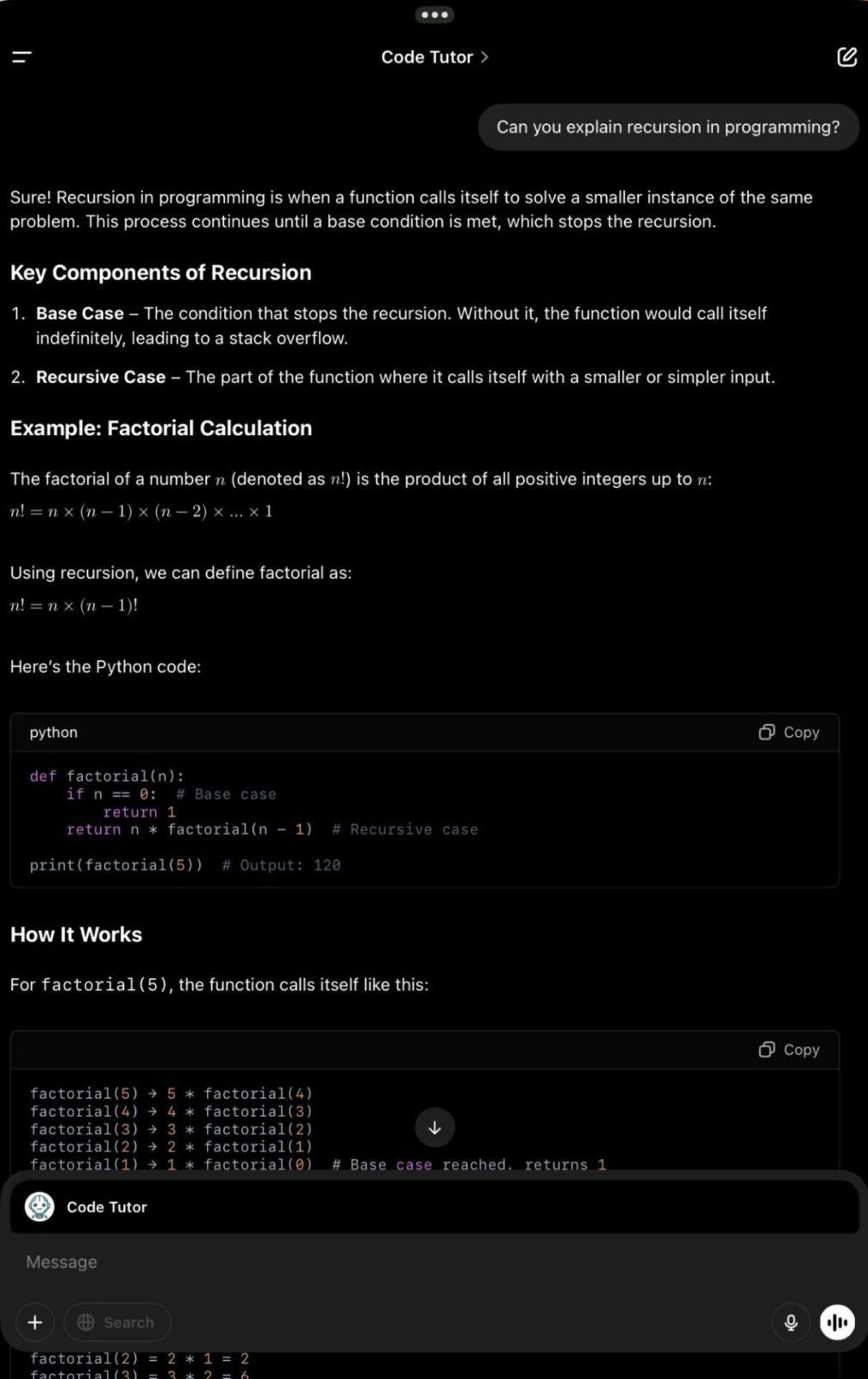
Task: Click the Code Tutor robot avatar
Action: tap(40, 1207)
